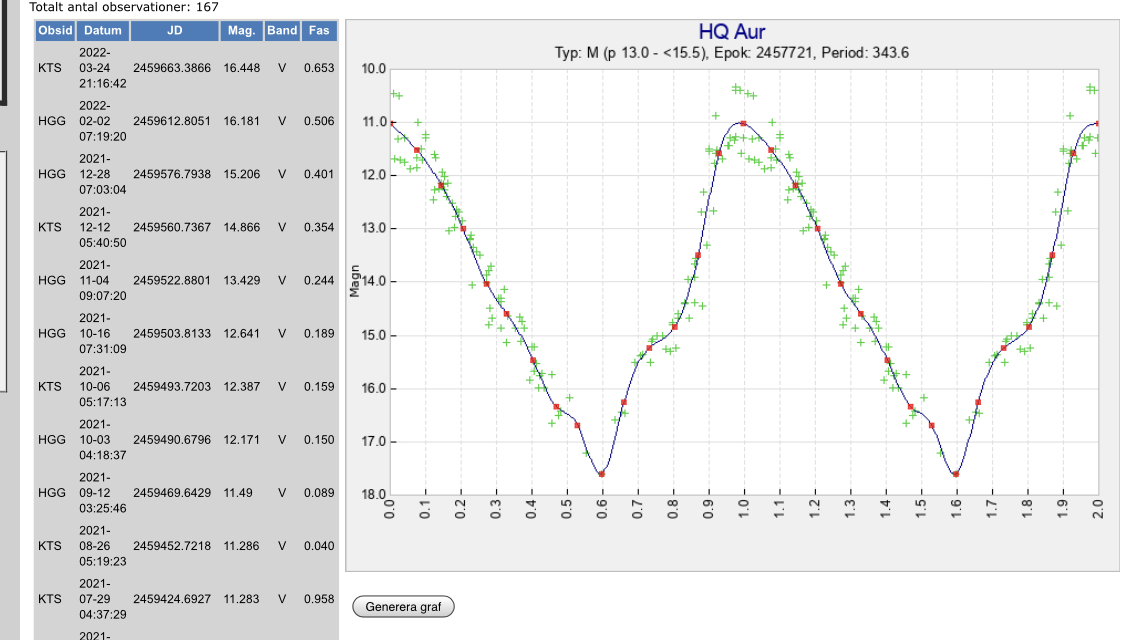Click the red peak marker at phase 1.0
The width and height of the screenshot is (1136, 640).
click(x=744, y=123)
